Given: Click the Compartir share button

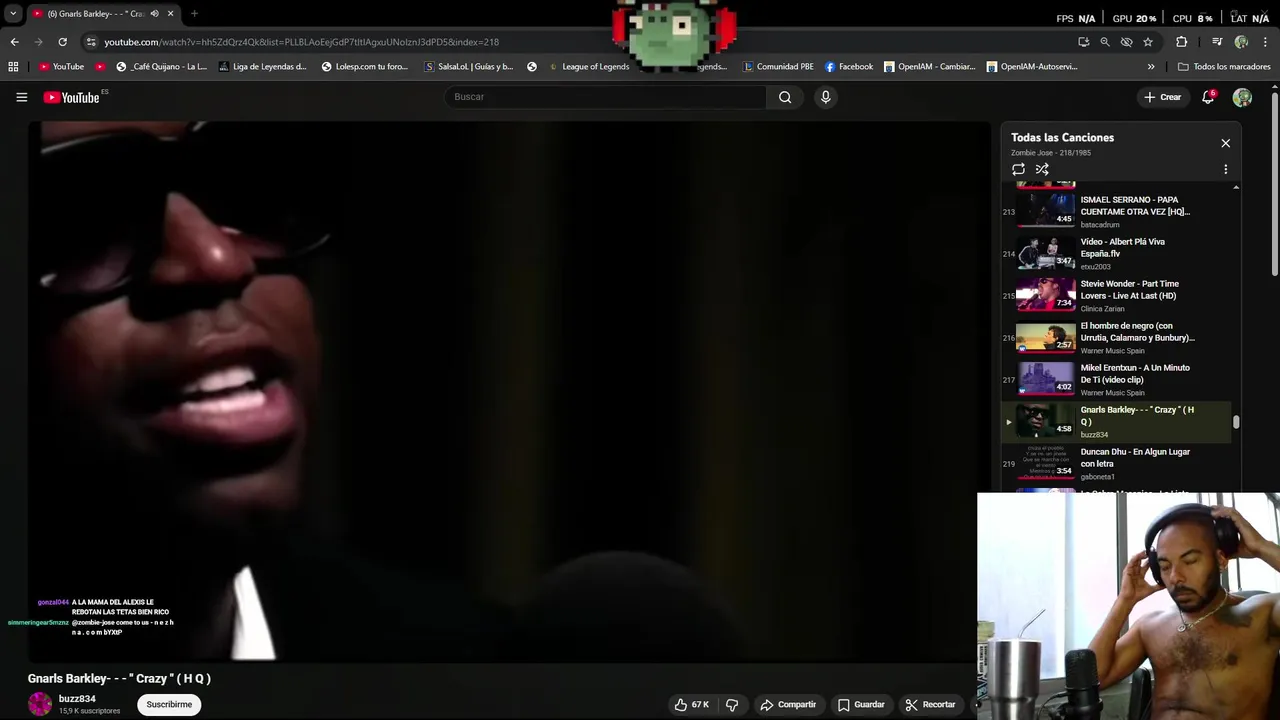Looking at the screenshot, I should pyautogui.click(x=788, y=705).
